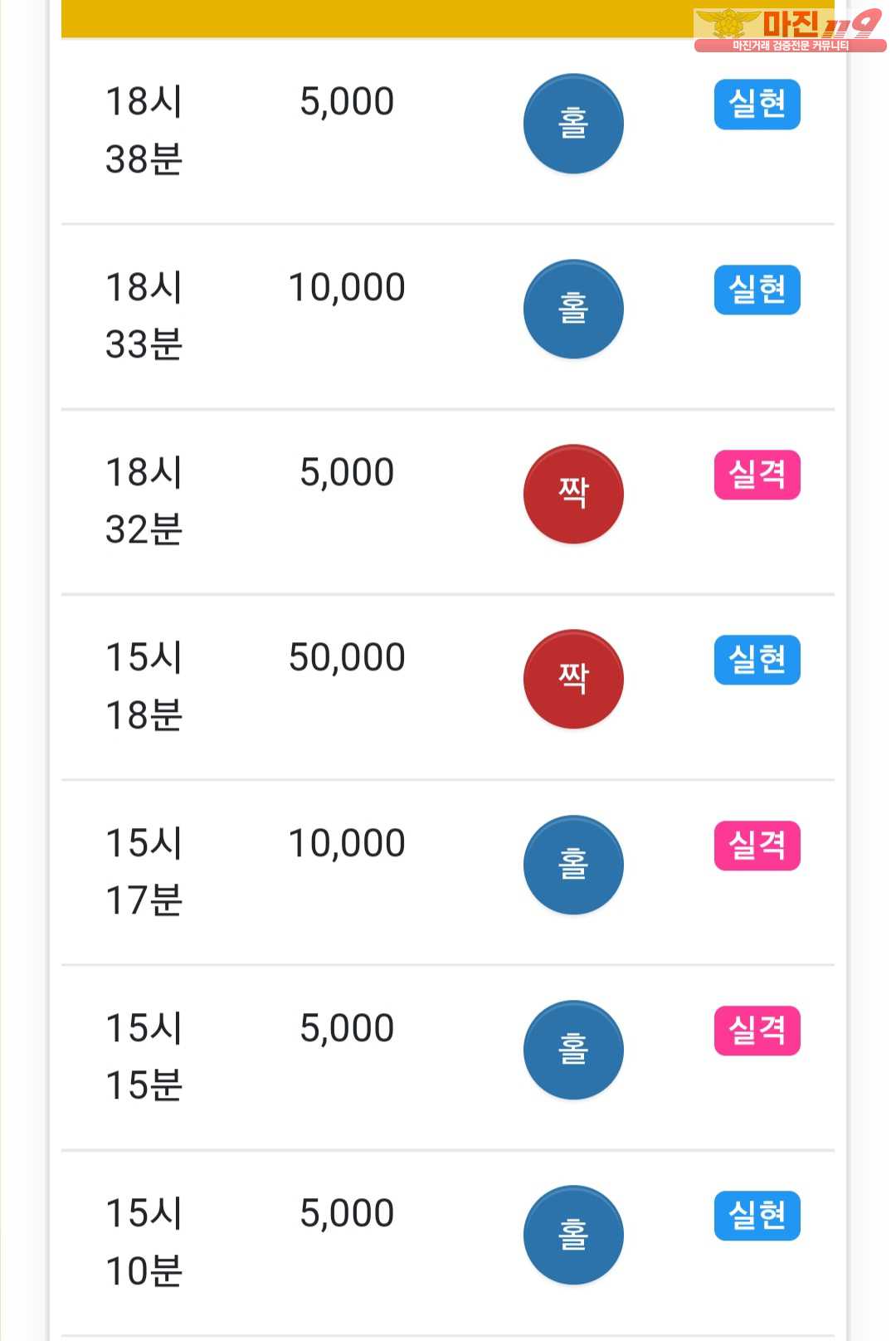The image size is (896, 1341).
Task: Click the 실현 badge for 15시 18분
Action: (757, 660)
